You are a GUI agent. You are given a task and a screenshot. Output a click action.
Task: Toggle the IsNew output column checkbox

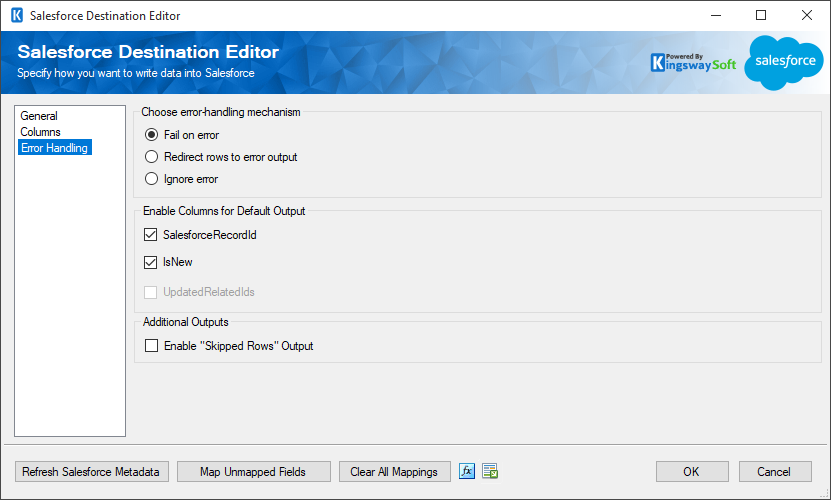(x=151, y=262)
